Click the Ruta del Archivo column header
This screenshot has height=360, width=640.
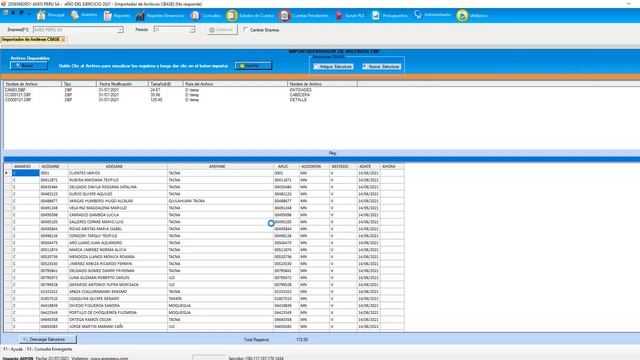click(235, 84)
